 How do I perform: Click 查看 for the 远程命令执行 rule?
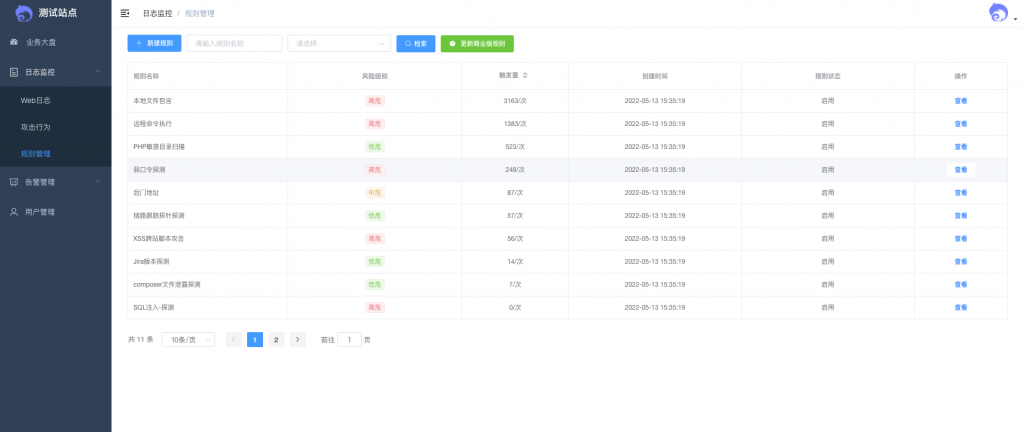[x=961, y=124]
